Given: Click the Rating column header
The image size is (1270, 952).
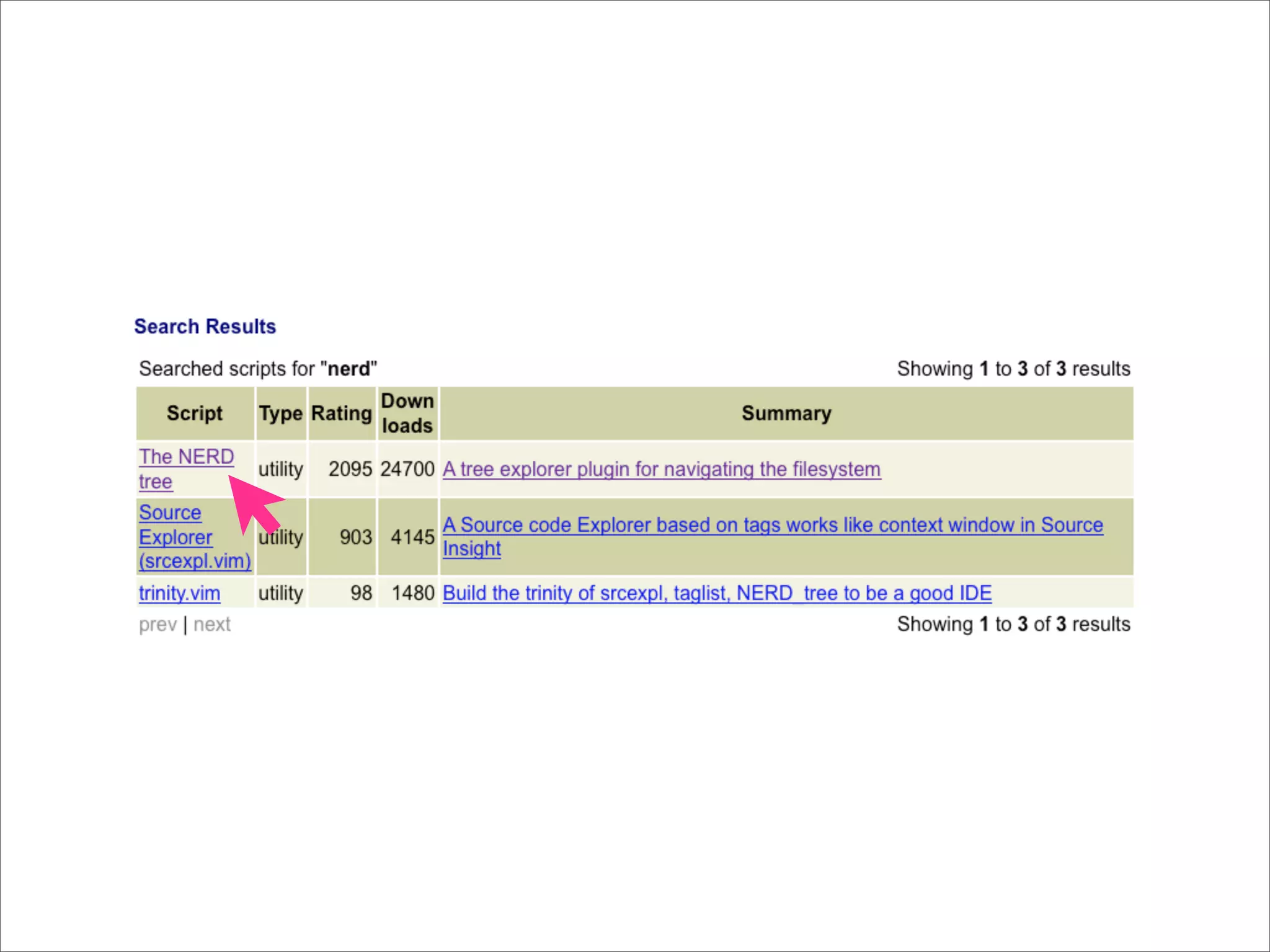Looking at the screenshot, I should [x=341, y=413].
